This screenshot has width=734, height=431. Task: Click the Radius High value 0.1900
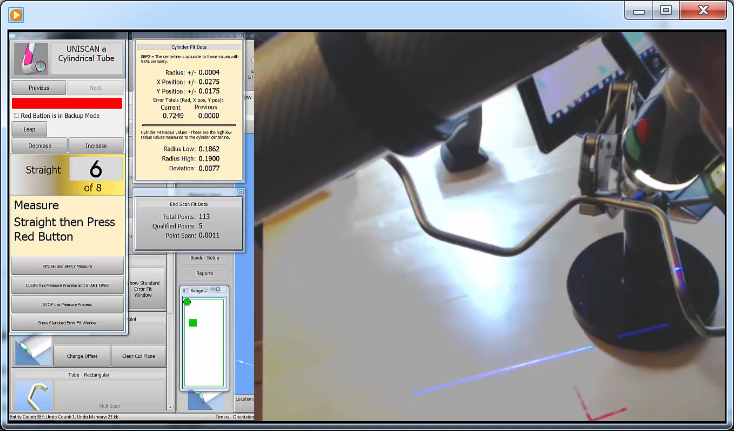pos(209,159)
